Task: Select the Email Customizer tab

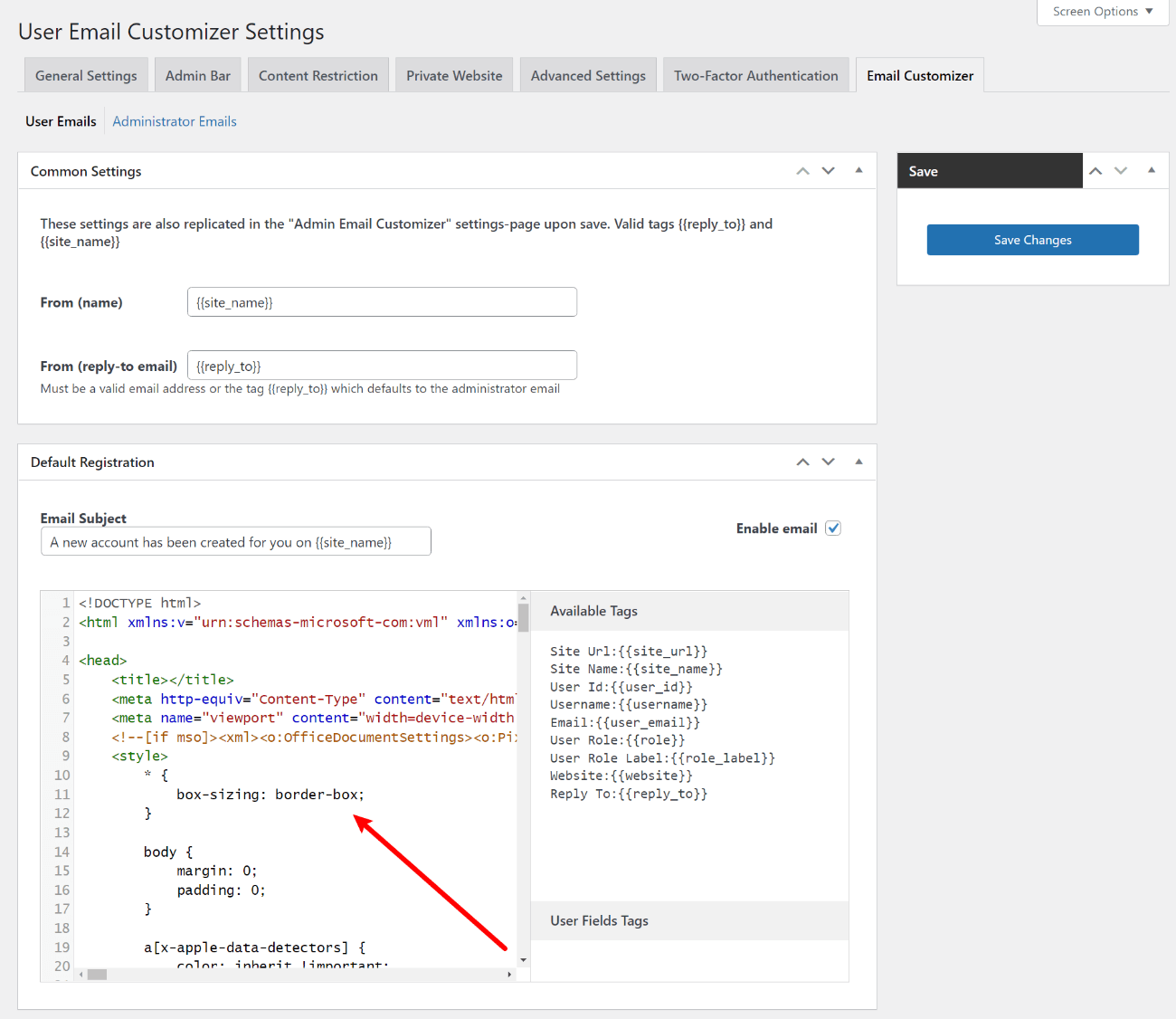Action: [920, 75]
